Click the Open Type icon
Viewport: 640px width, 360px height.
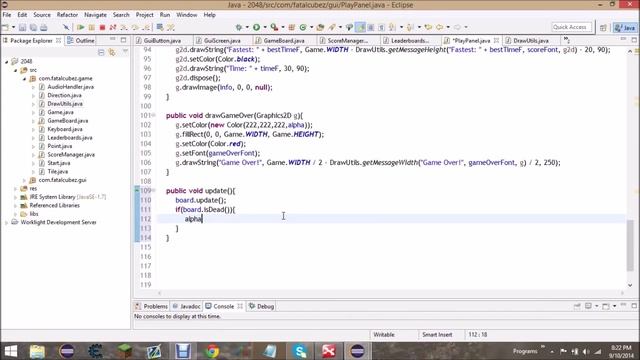pyautogui.click(x=320, y=27)
